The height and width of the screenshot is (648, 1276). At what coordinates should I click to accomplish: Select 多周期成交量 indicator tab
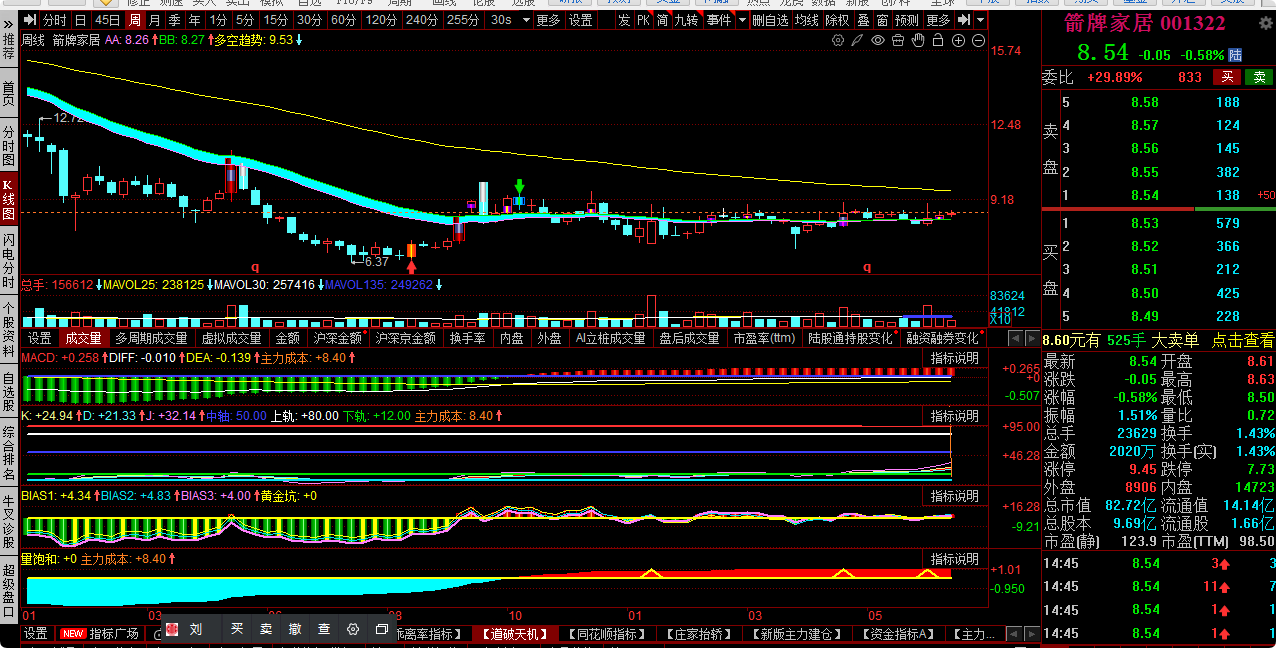tap(151, 338)
